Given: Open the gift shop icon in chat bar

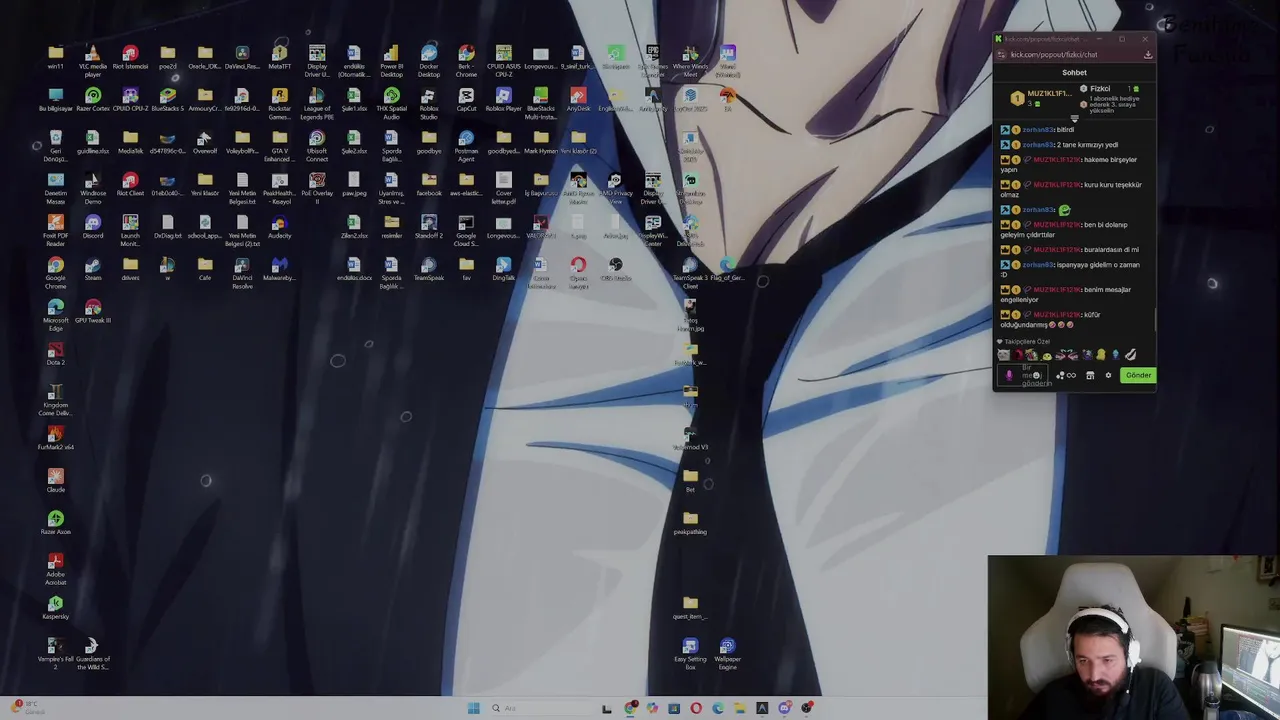Looking at the screenshot, I should pyautogui.click(x=1090, y=376).
